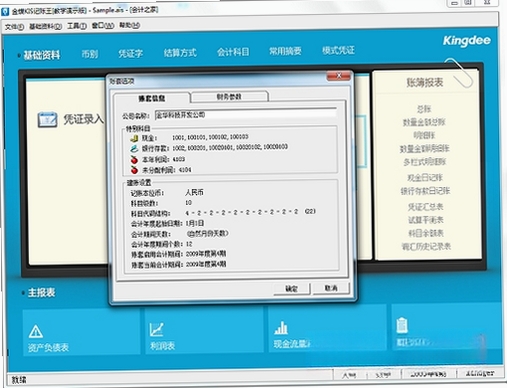Screen dimensions: 507x388
Task: Click the 取消 cancel button
Action: coord(331,288)
